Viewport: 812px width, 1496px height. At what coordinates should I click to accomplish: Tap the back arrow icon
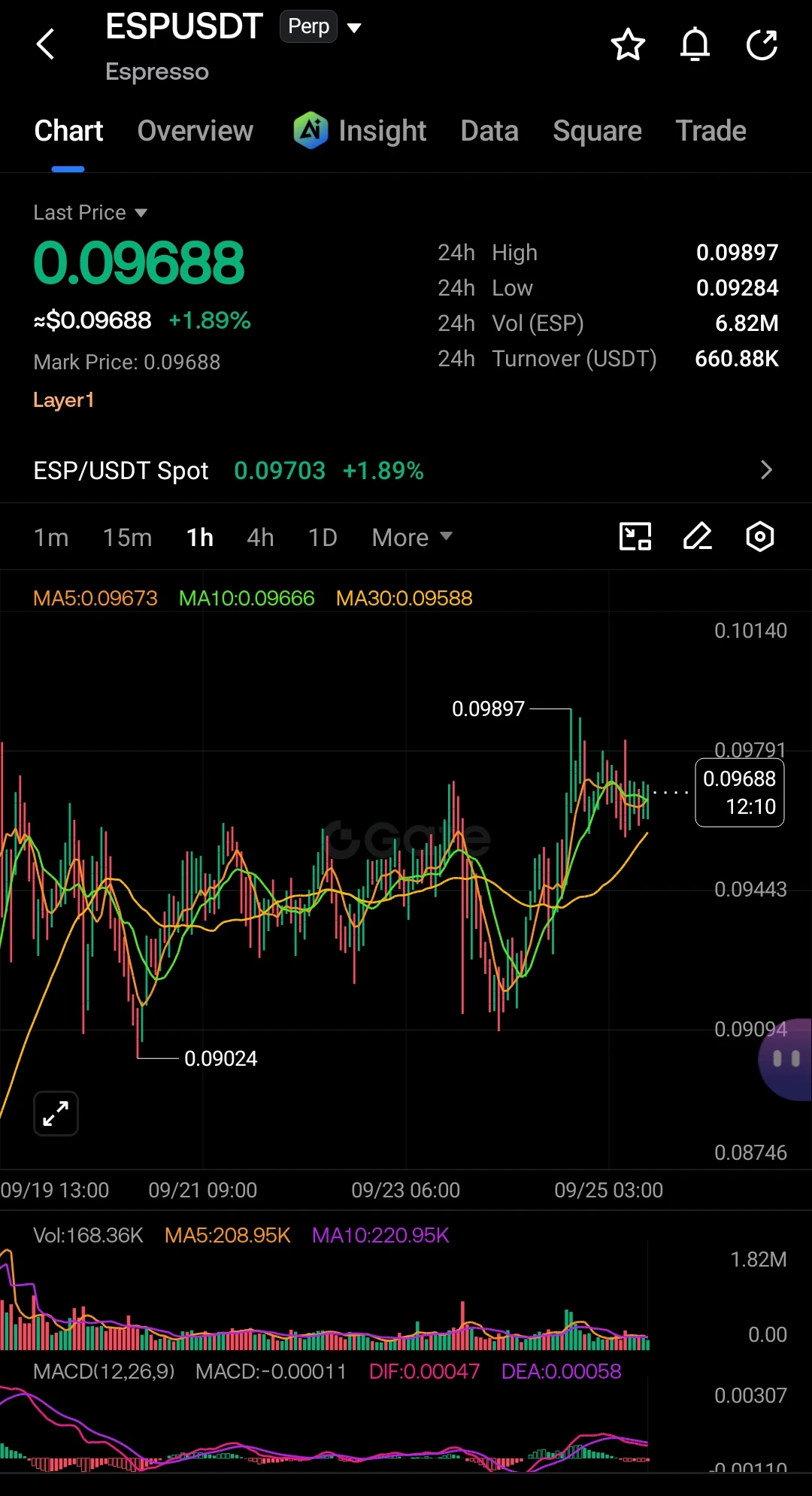point(46,44)
